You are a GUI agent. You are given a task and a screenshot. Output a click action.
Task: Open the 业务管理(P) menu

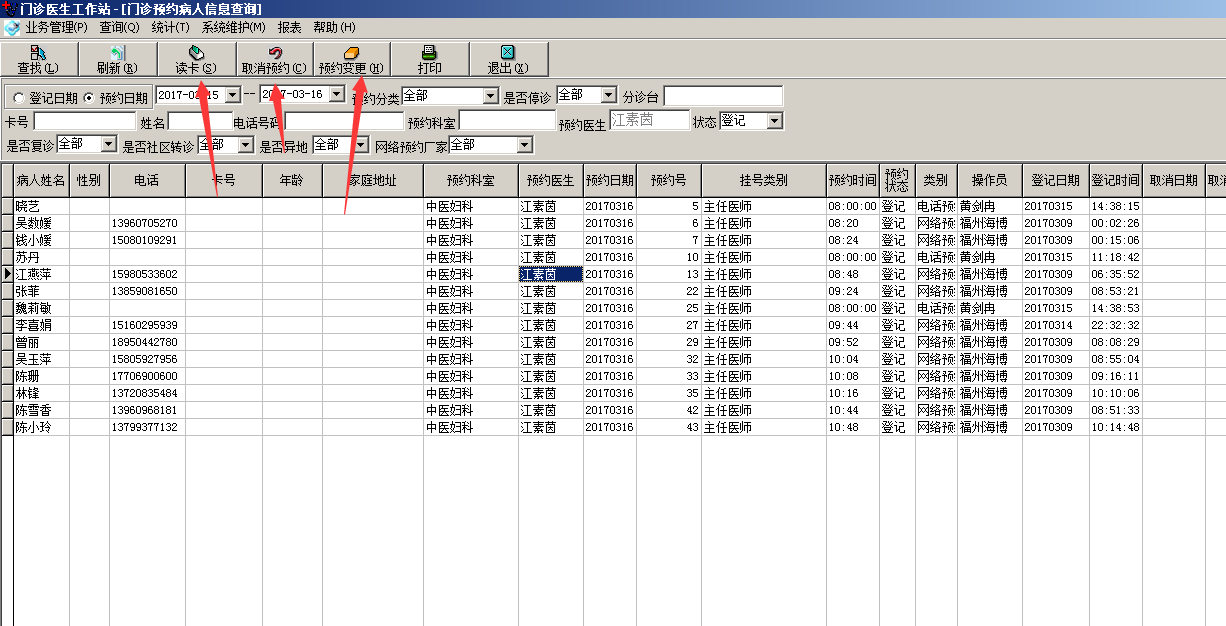pyautogui.click(x=58, y=28)
